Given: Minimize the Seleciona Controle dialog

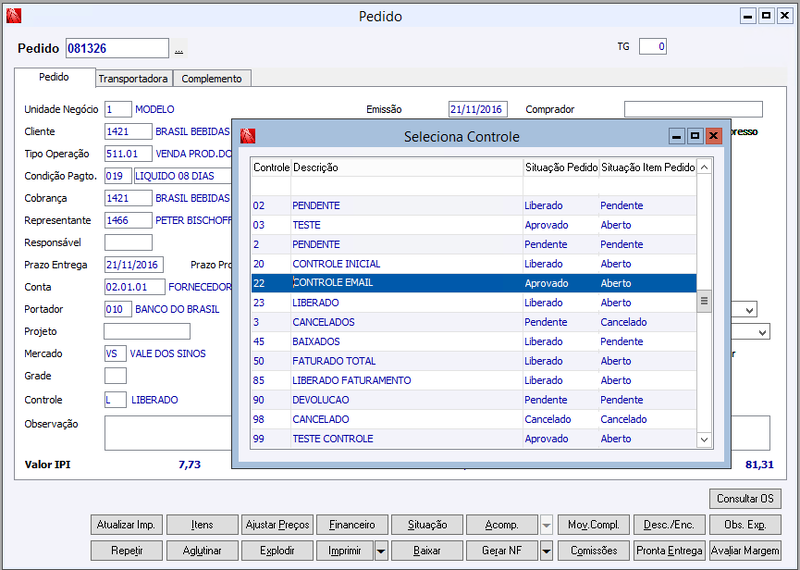Looking at the screenshot, I should (677, 136).
